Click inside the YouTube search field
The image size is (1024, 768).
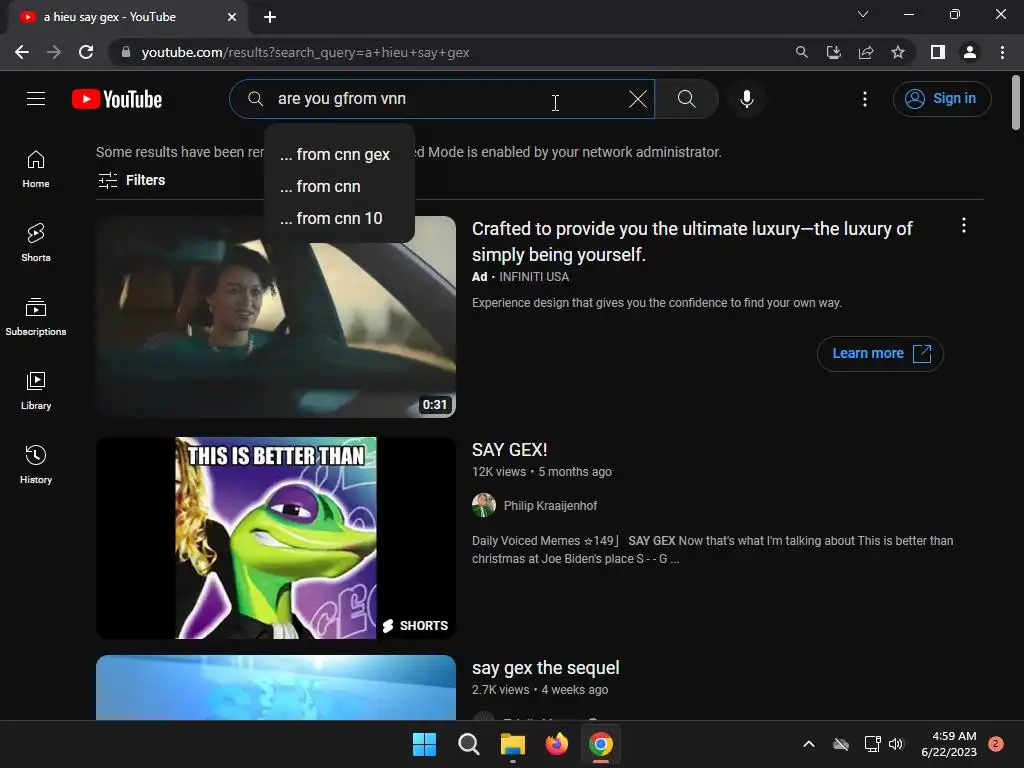point(441,99)
